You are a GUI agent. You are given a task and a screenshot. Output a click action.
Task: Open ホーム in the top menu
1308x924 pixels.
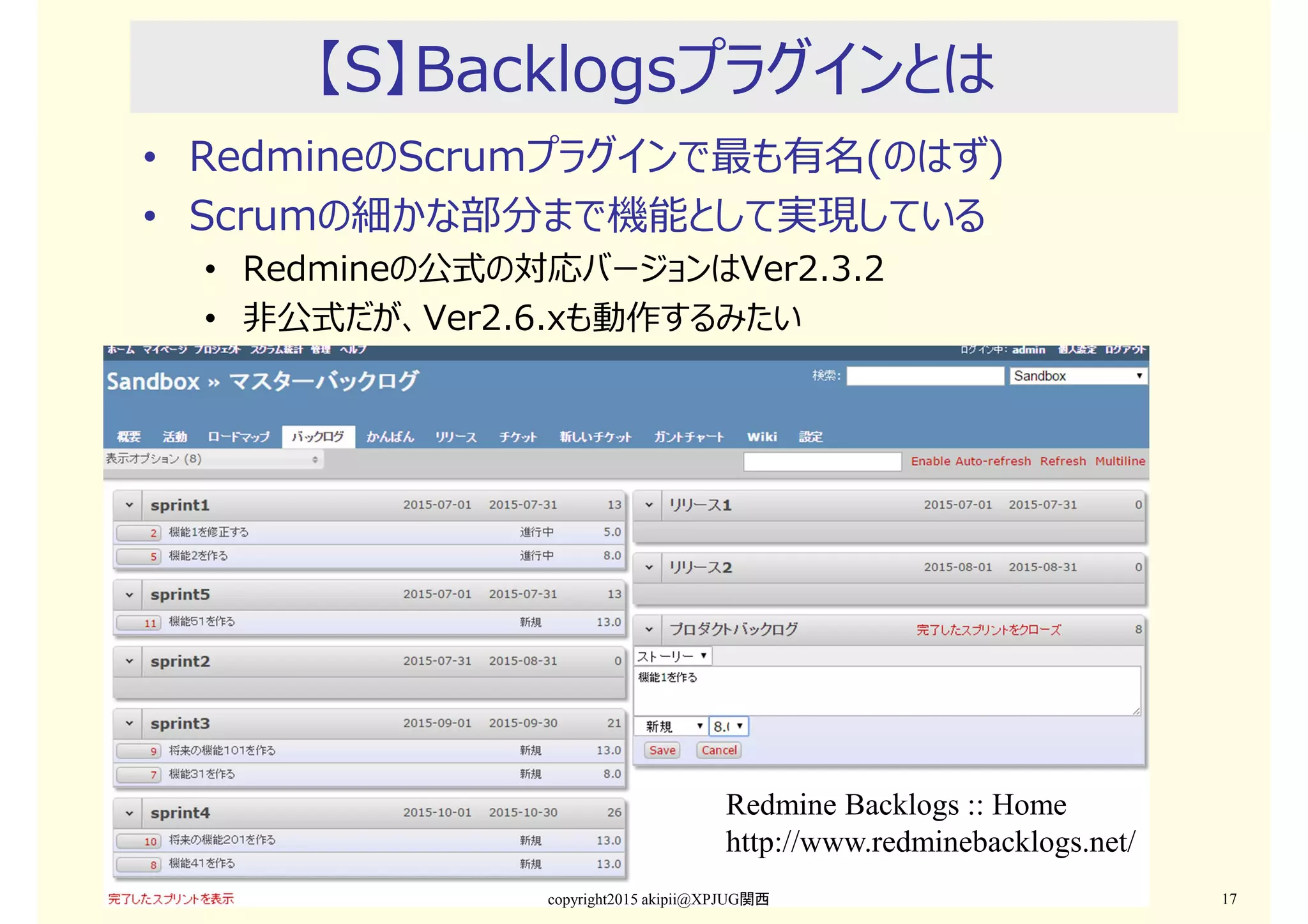coord(121,349)
